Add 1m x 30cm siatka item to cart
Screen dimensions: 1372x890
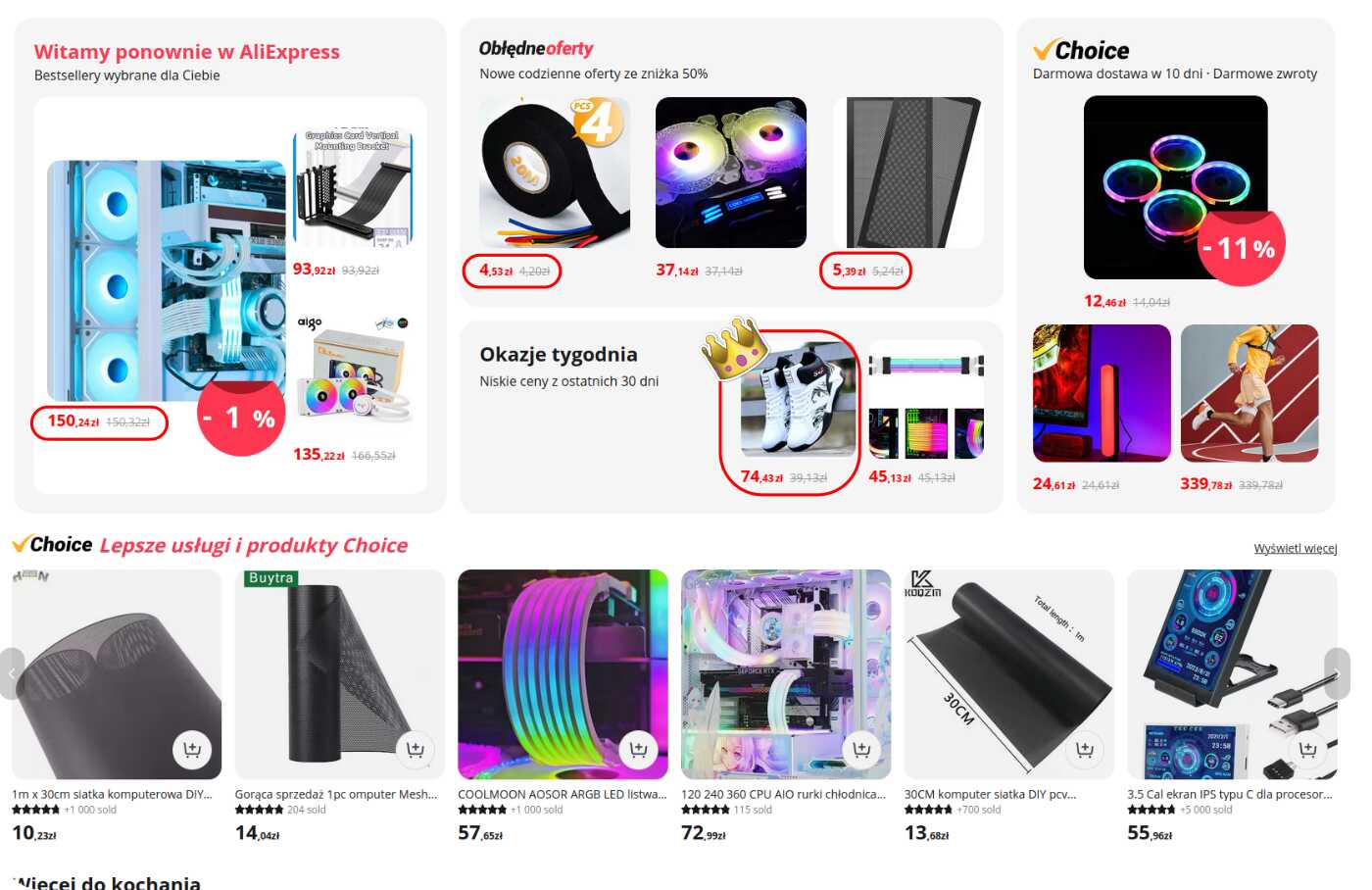tap(192, 750)
